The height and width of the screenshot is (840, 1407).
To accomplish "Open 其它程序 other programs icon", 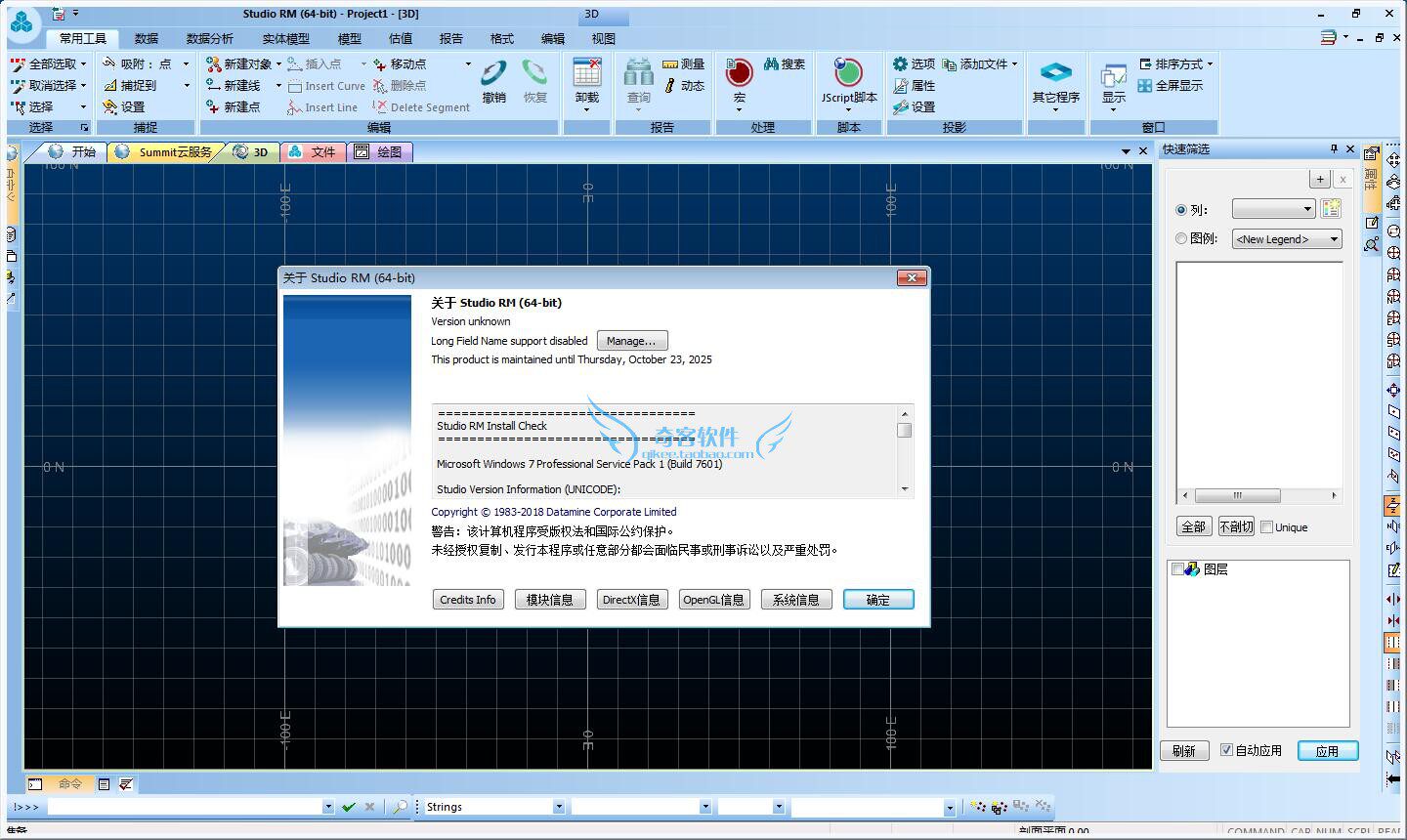I will (1055, 72).
